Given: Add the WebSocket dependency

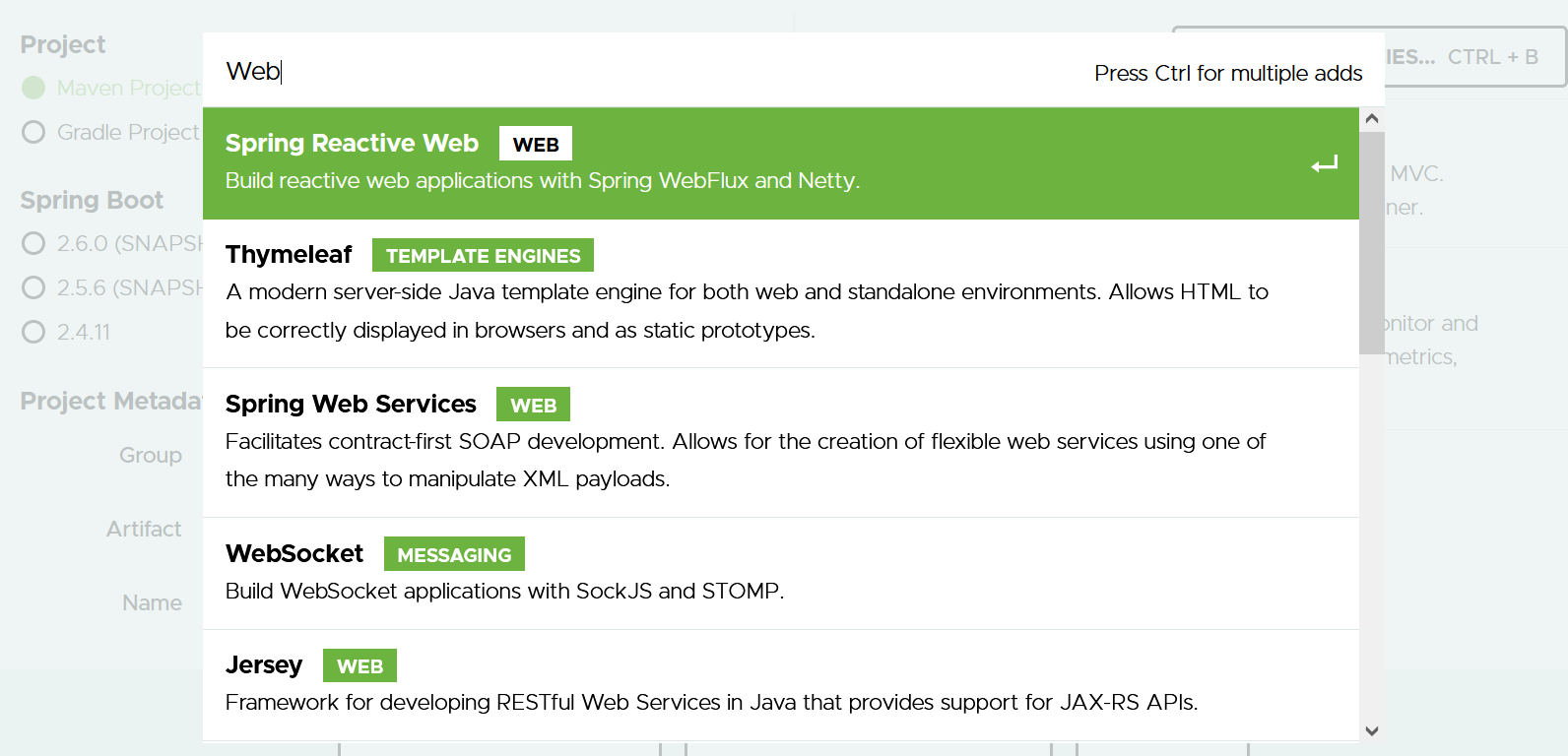Looking at the screenshot, I should 780,574.
